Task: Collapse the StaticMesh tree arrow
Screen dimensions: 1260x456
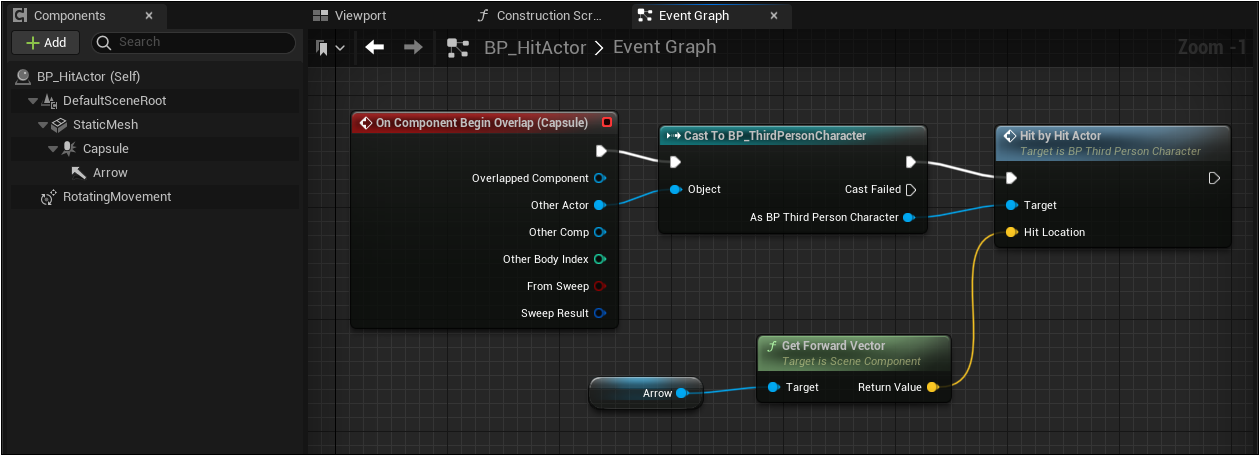Action: (x=43, y=125)
